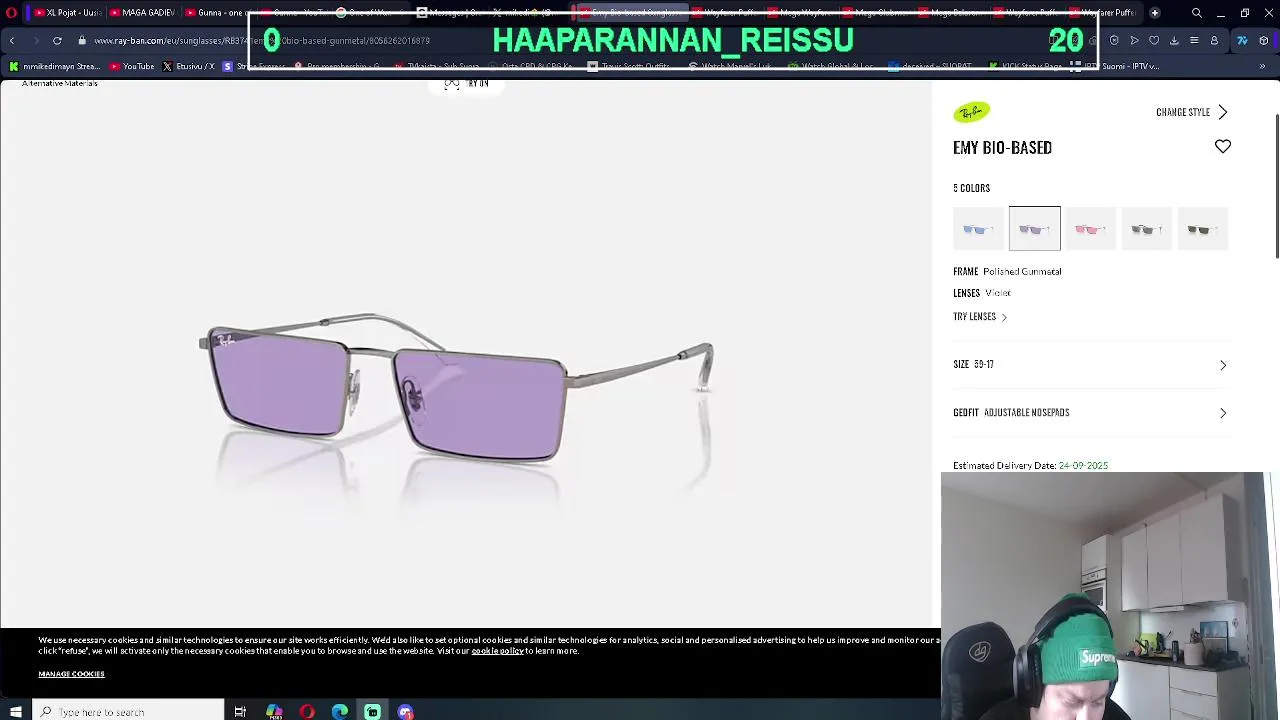
Task: Open the browser downloads icon
Action: click(x=1174, y=41)
